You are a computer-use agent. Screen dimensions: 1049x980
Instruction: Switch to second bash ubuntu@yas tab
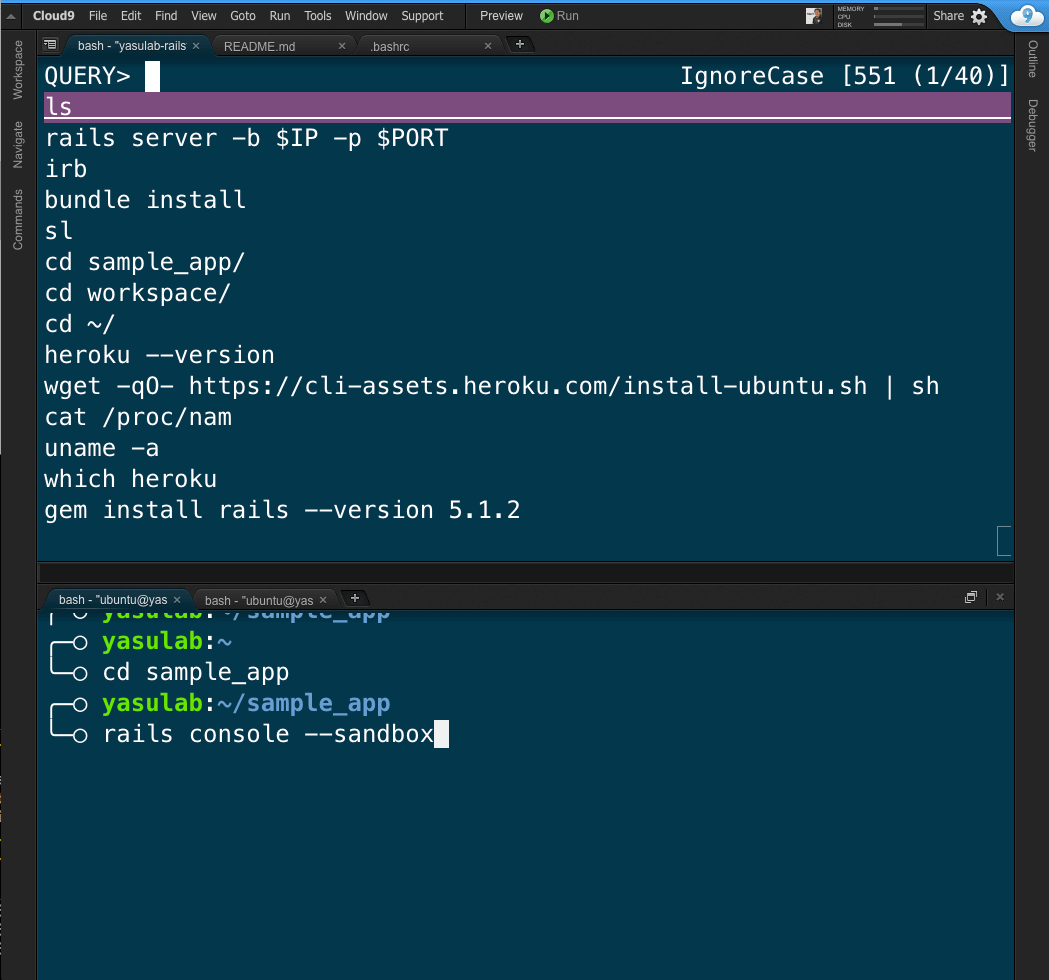258,600
